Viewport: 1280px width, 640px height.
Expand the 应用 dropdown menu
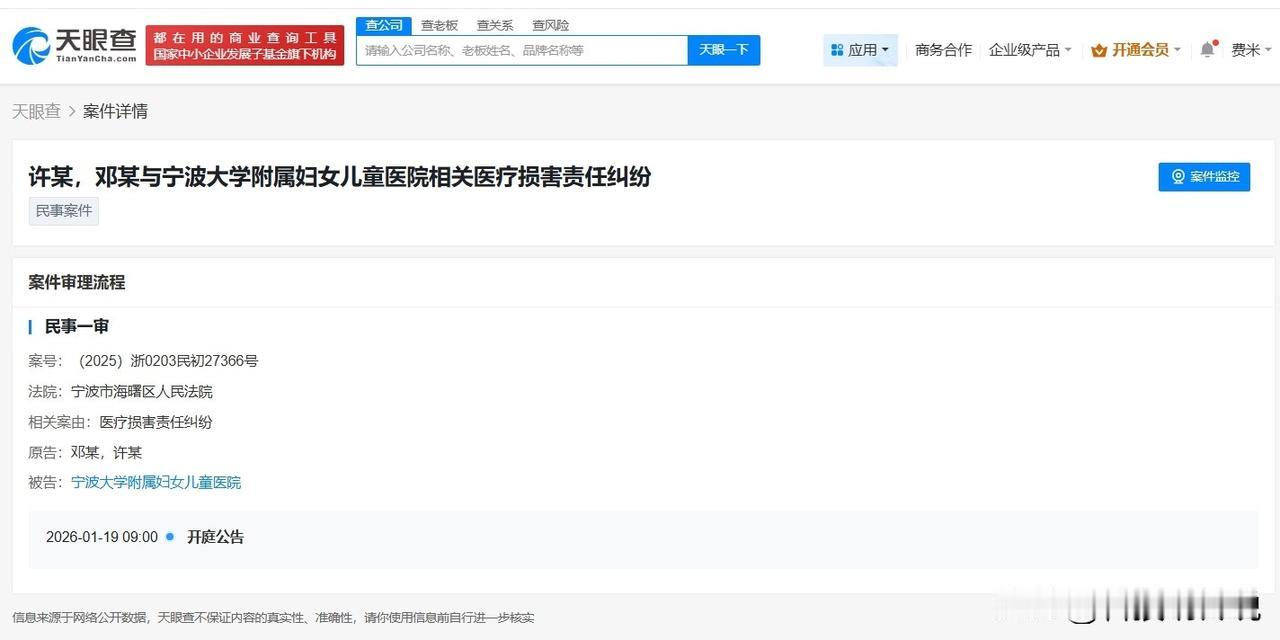[883, 49]
